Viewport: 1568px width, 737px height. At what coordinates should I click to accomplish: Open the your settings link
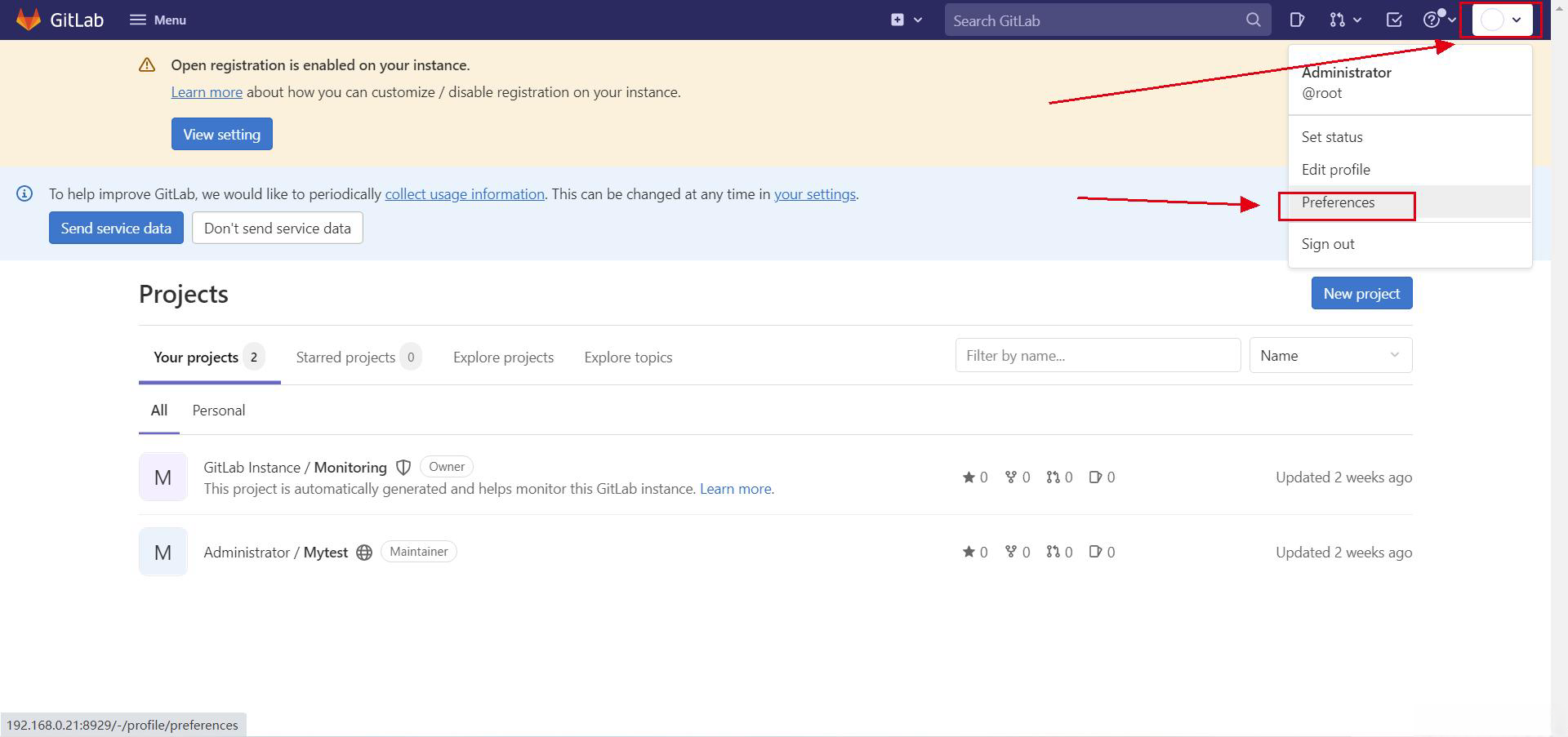pos(815,194)
